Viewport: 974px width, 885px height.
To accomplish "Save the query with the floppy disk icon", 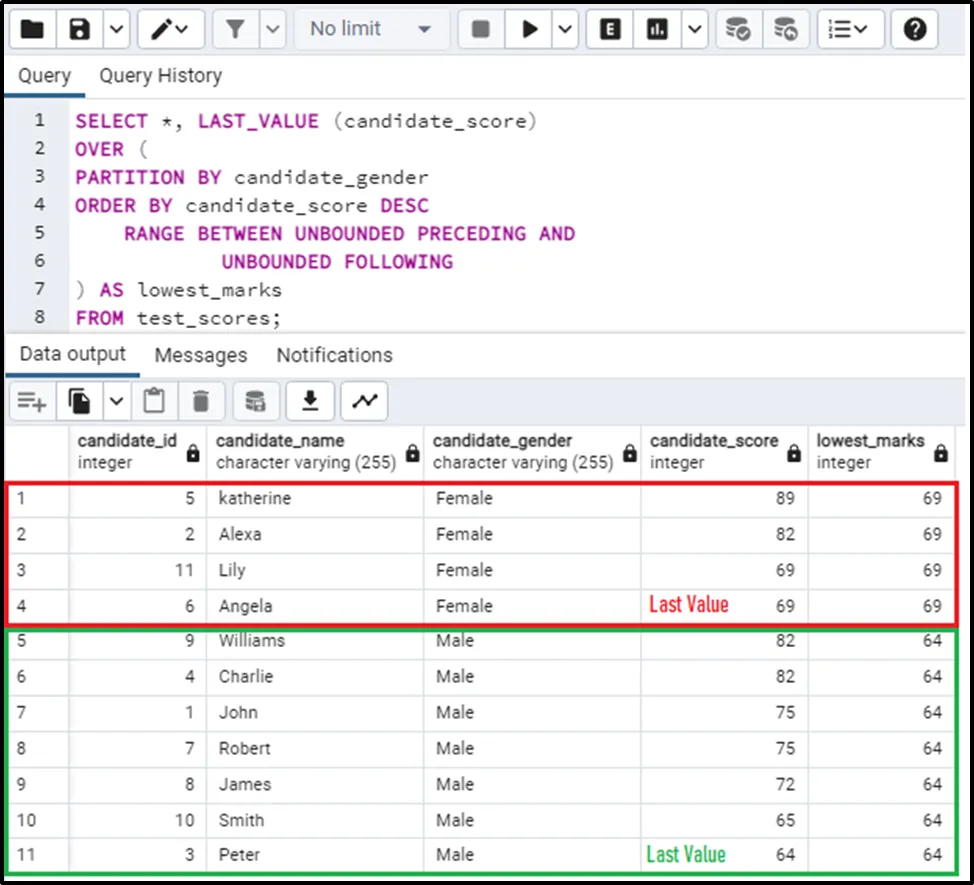I will 80,30.
